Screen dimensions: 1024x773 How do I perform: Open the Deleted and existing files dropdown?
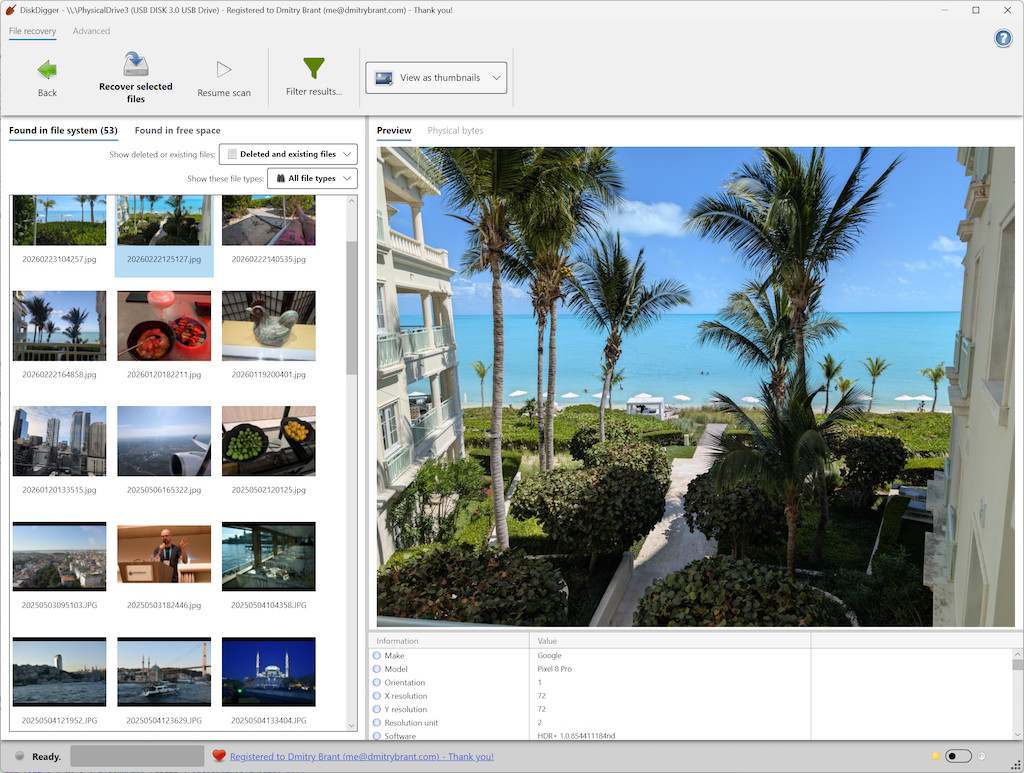click(287, 154)
